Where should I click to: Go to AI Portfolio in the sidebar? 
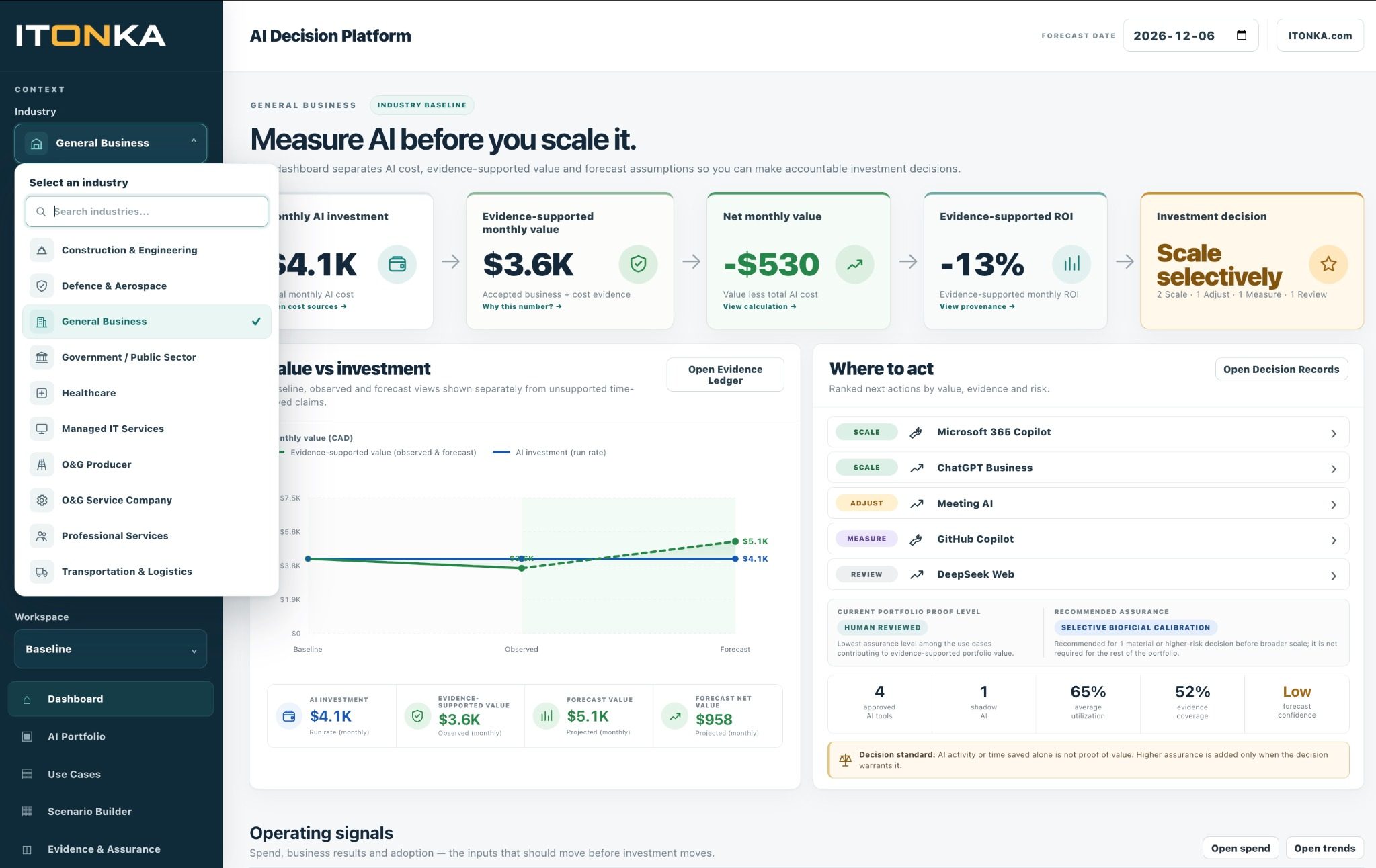click(x=111, y=736)
